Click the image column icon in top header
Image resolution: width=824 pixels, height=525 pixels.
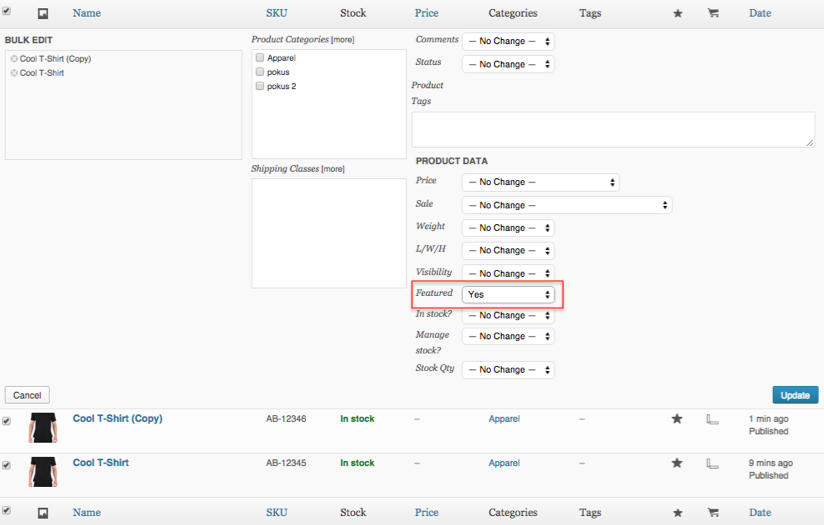[43, 14]
